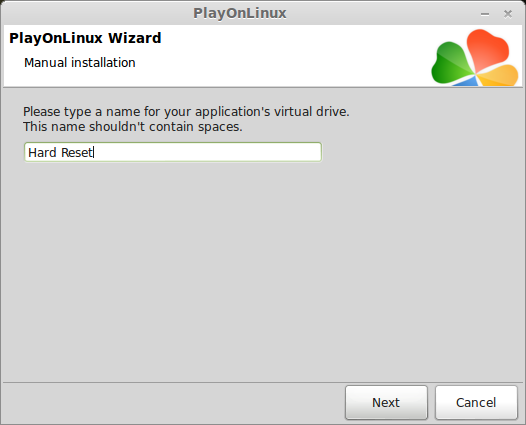This screenshot has width=526, height=425.
Task: Click the yellow petal of the logo
Action: click(x=499, y=76)
